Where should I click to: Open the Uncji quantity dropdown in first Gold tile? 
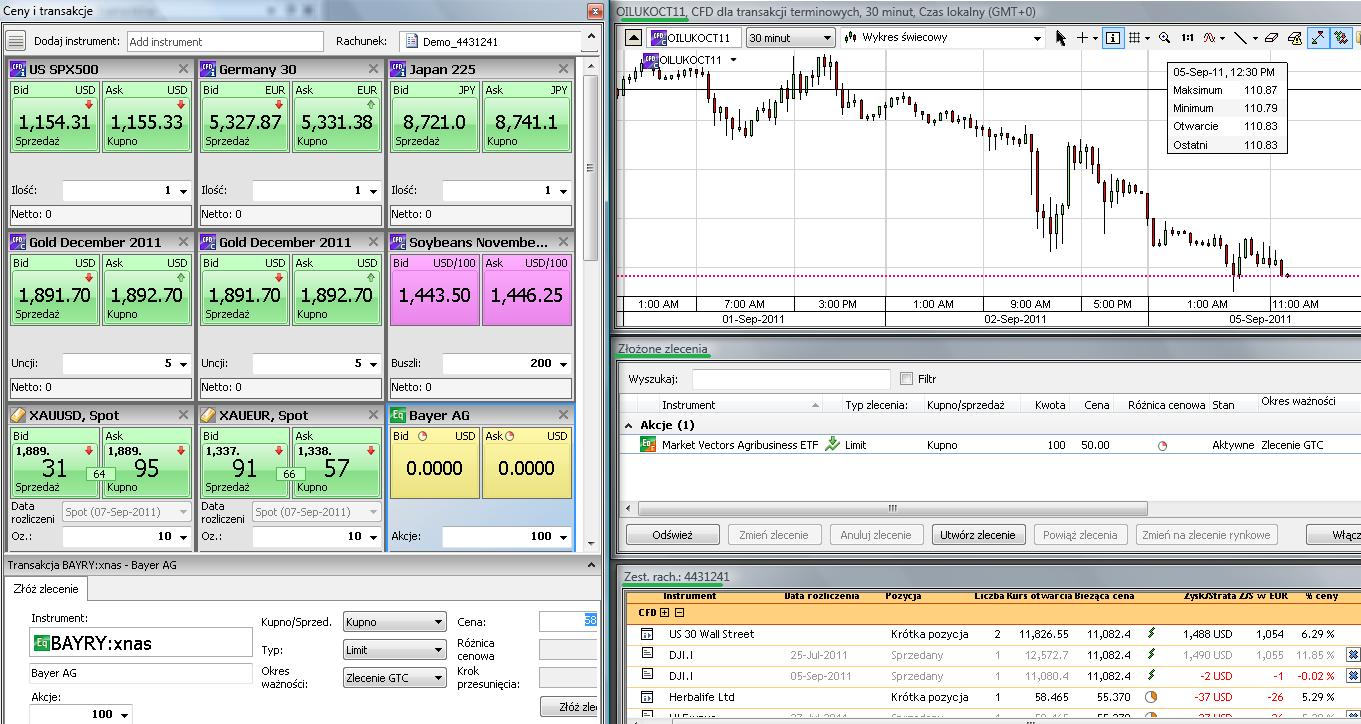[184, 364]
